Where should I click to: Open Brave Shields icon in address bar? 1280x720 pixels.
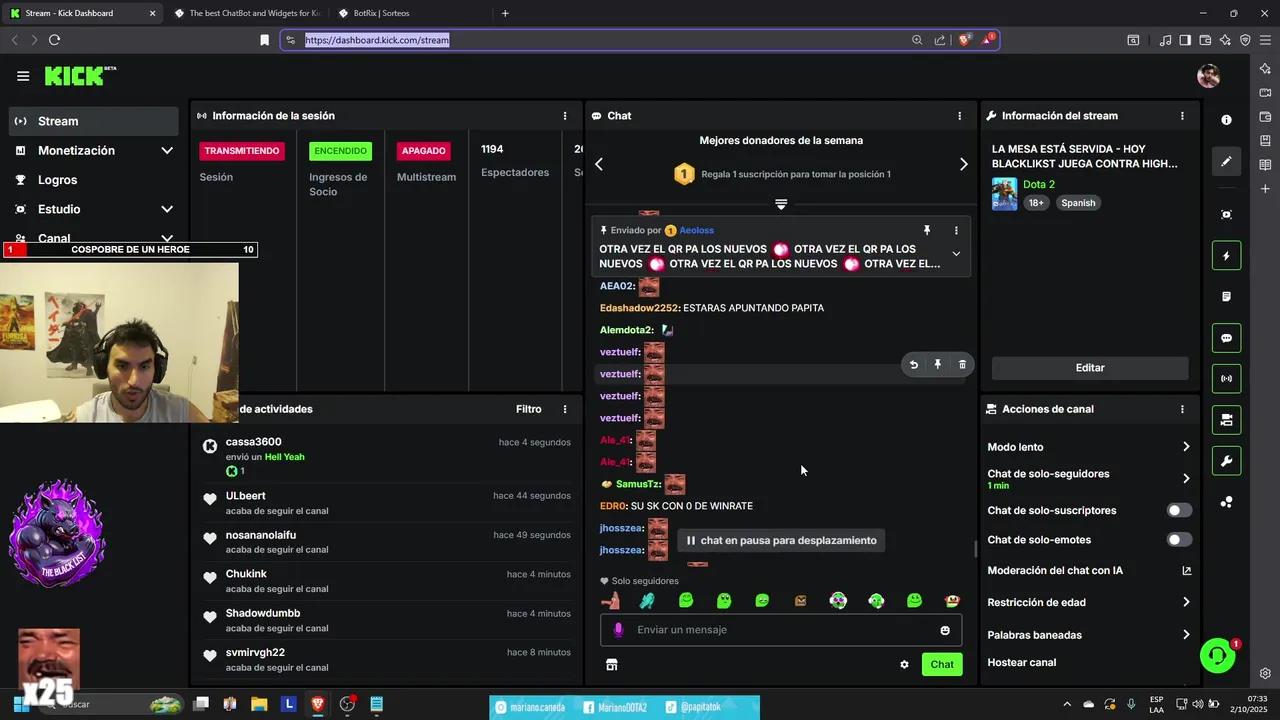point(964,40)
